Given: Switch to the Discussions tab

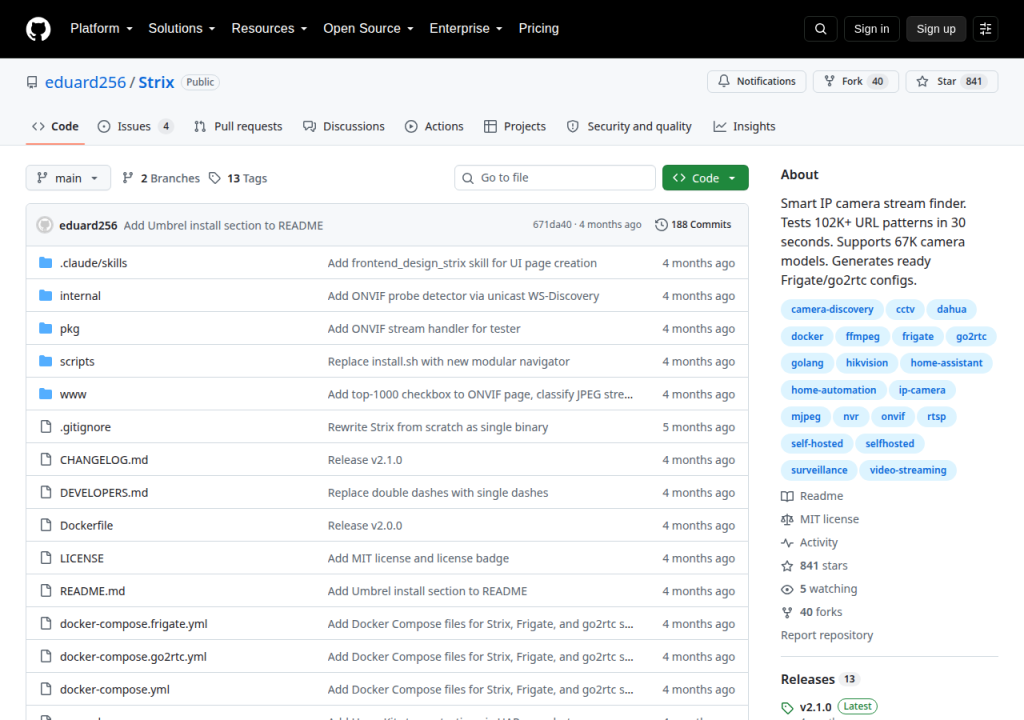Looking at the screenshot, I should pyautogui.click(x=344, y=126).
